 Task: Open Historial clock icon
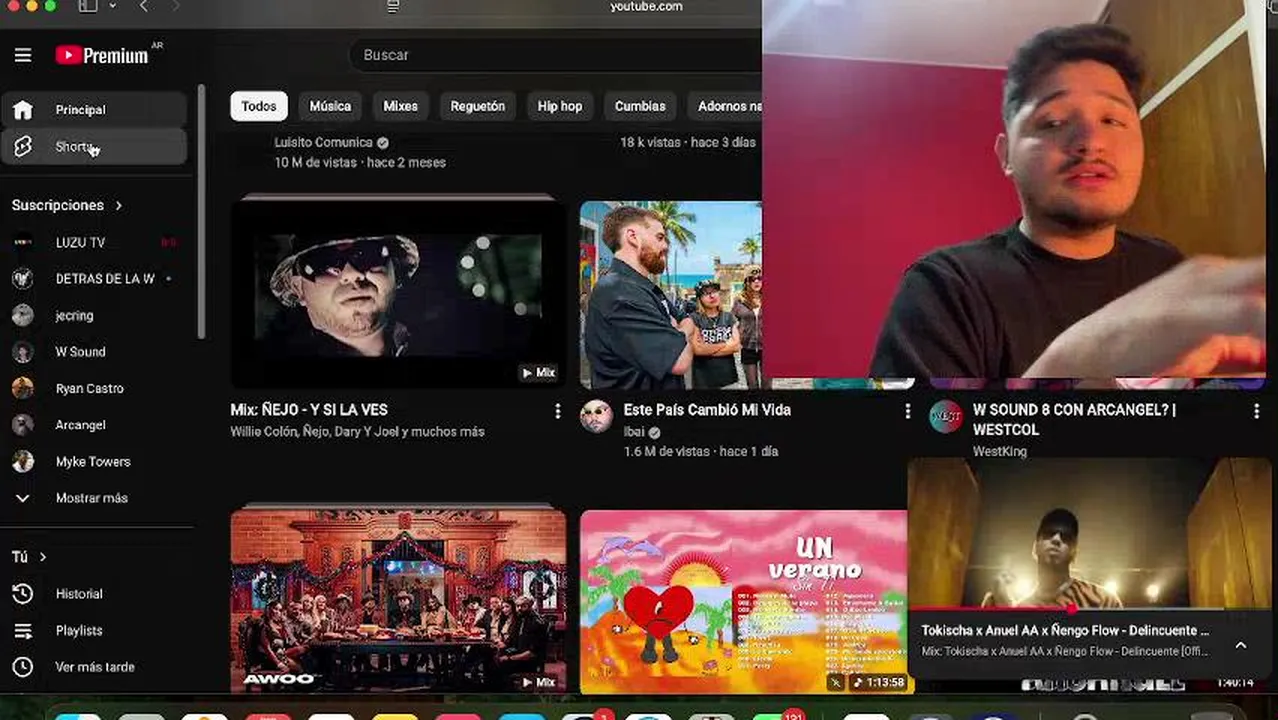click(x=22, y=594)
